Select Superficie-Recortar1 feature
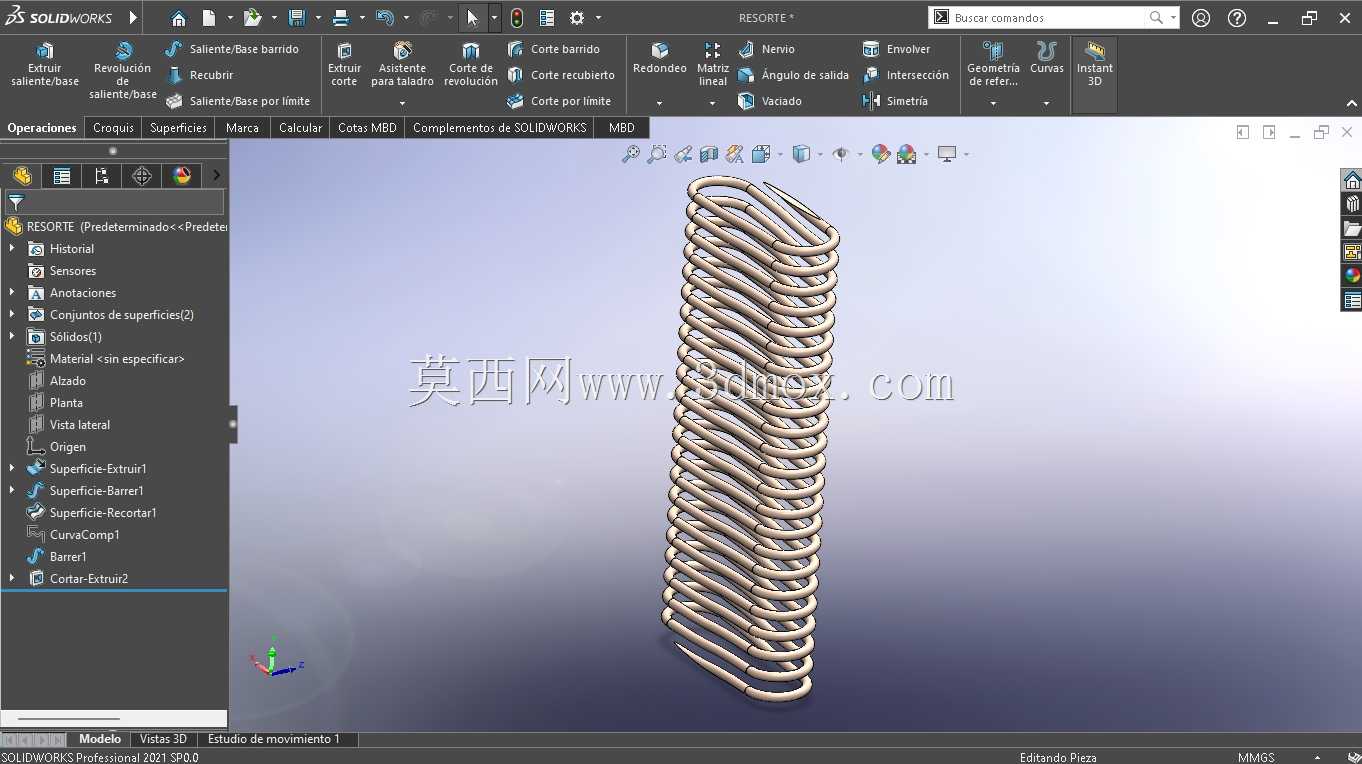 [103, 513]
